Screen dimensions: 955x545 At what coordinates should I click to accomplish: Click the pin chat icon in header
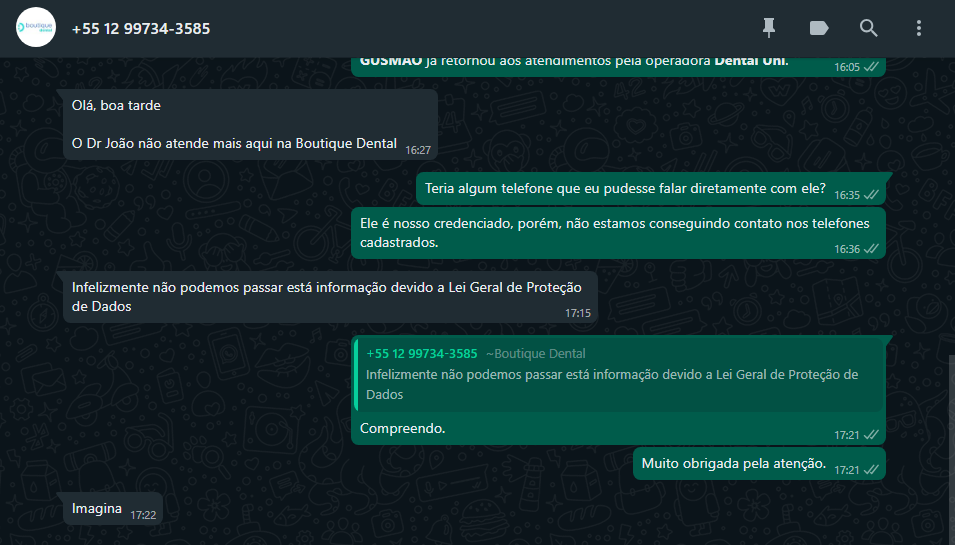click(x=769, y=28)
